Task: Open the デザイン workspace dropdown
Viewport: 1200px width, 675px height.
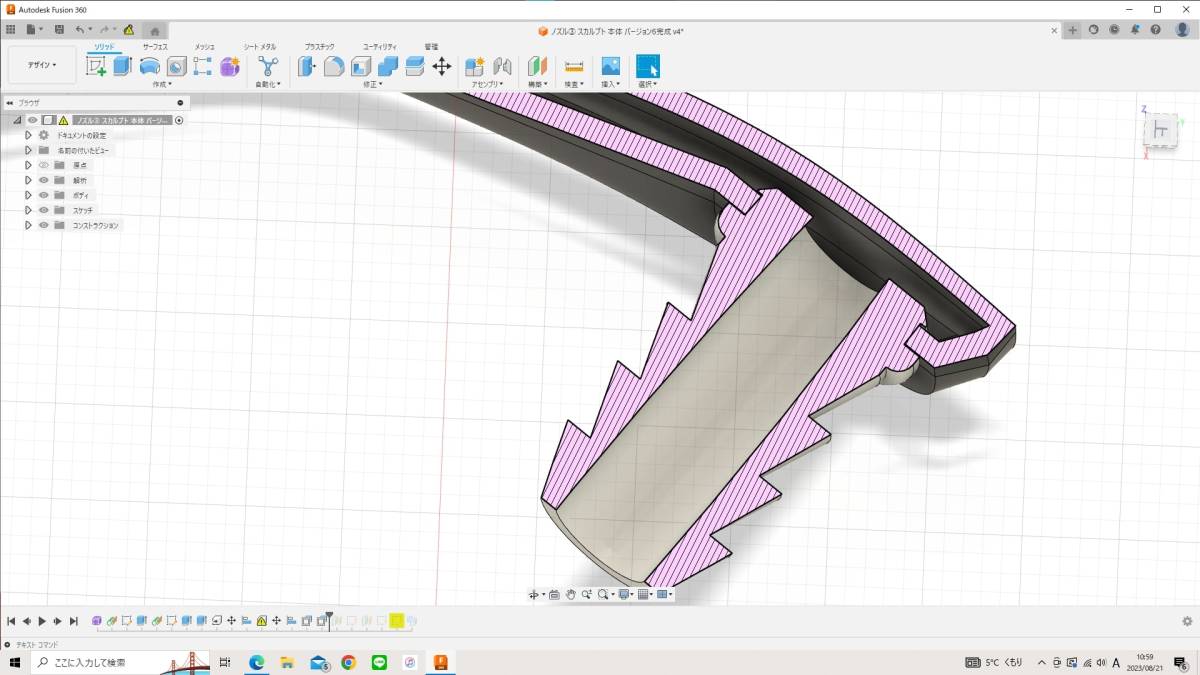Action: coord(42,65)
